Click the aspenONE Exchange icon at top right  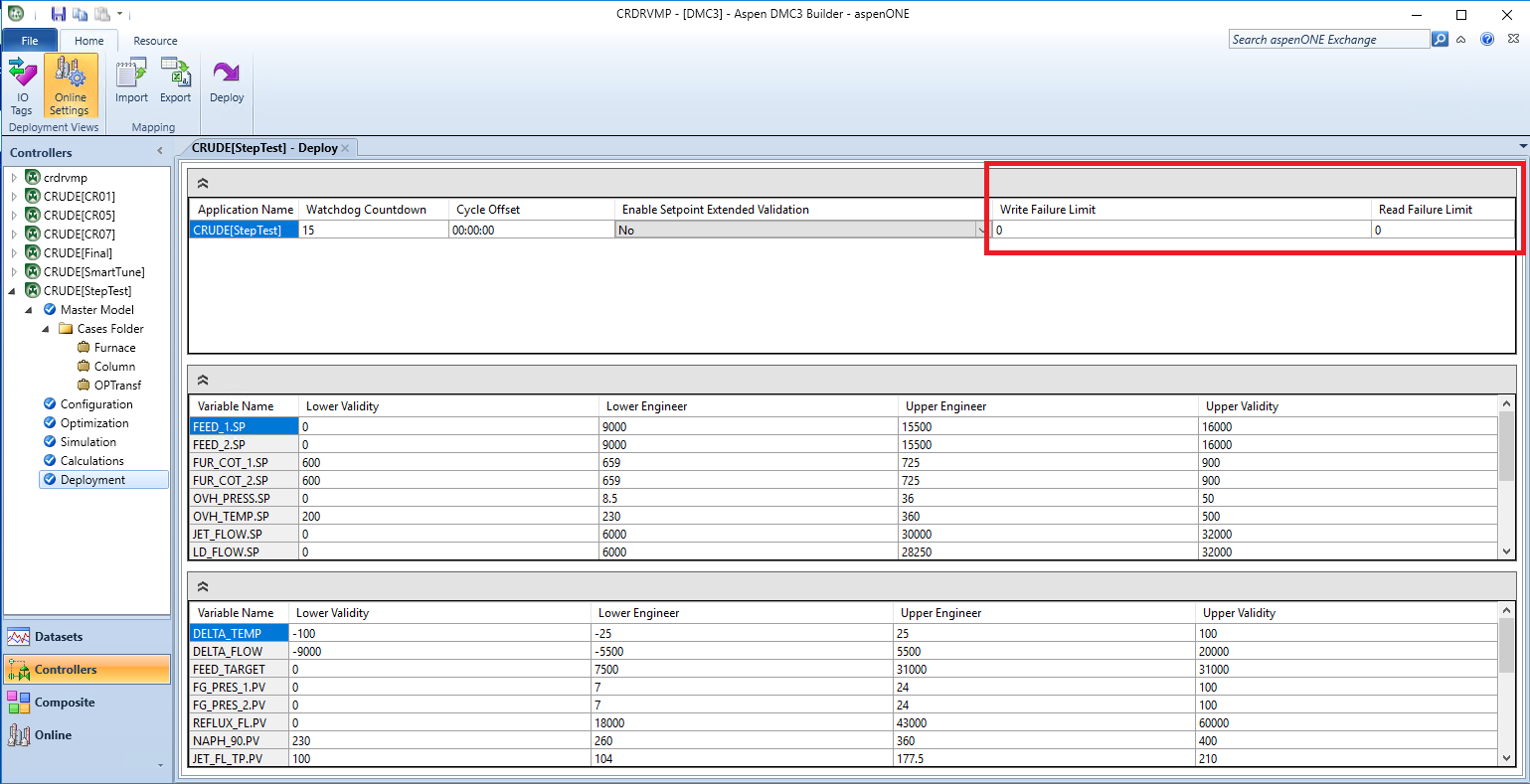click(1512, 40)
